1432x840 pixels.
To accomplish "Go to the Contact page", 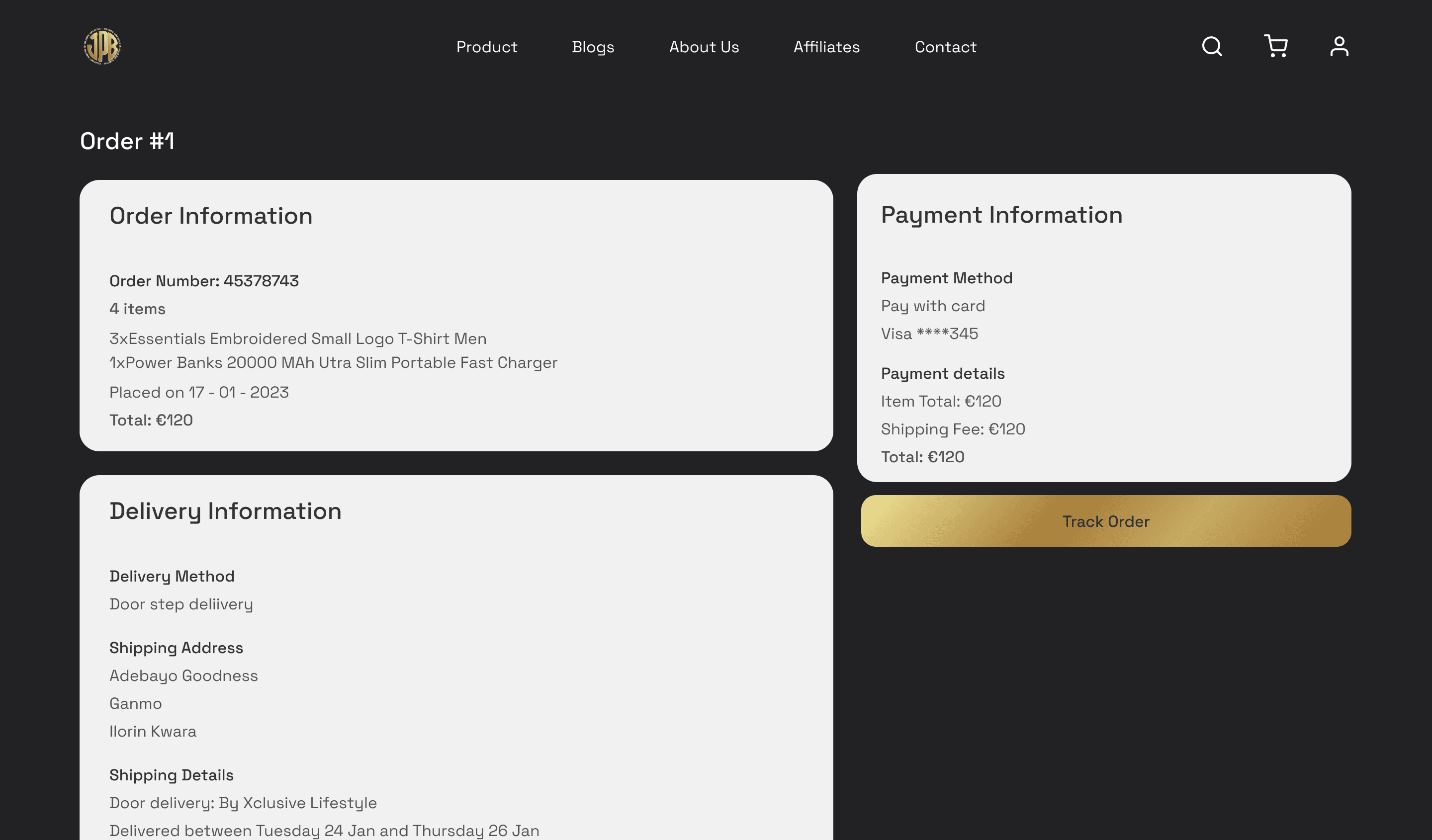I will point(946,47).
